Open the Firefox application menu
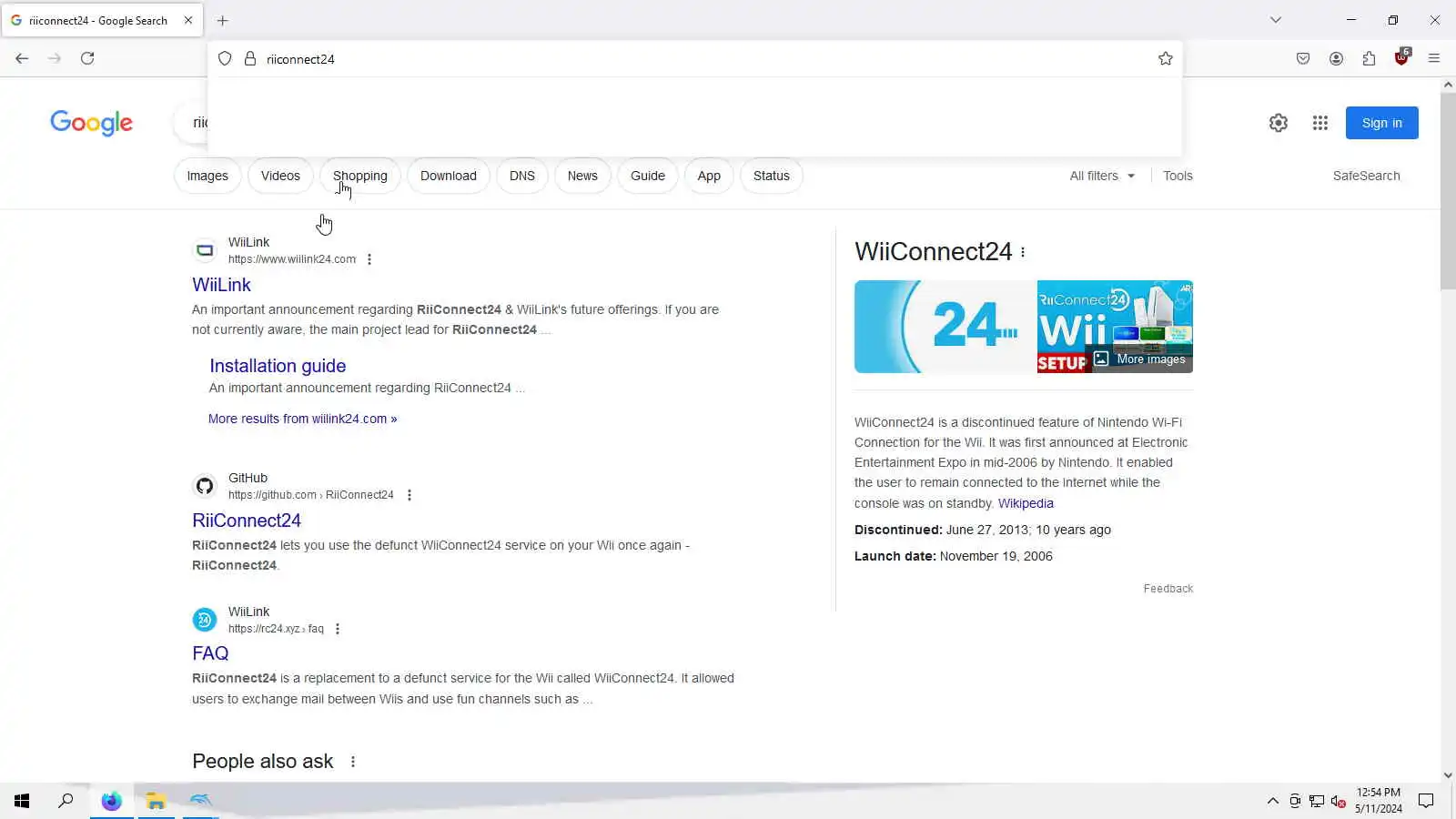1456x819 pixels. click(1434, 58)
